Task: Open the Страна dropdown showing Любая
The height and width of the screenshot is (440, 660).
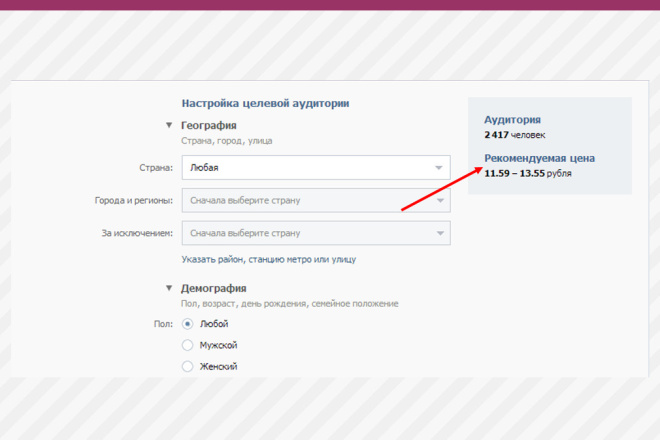Action: [x=316, y=168]
